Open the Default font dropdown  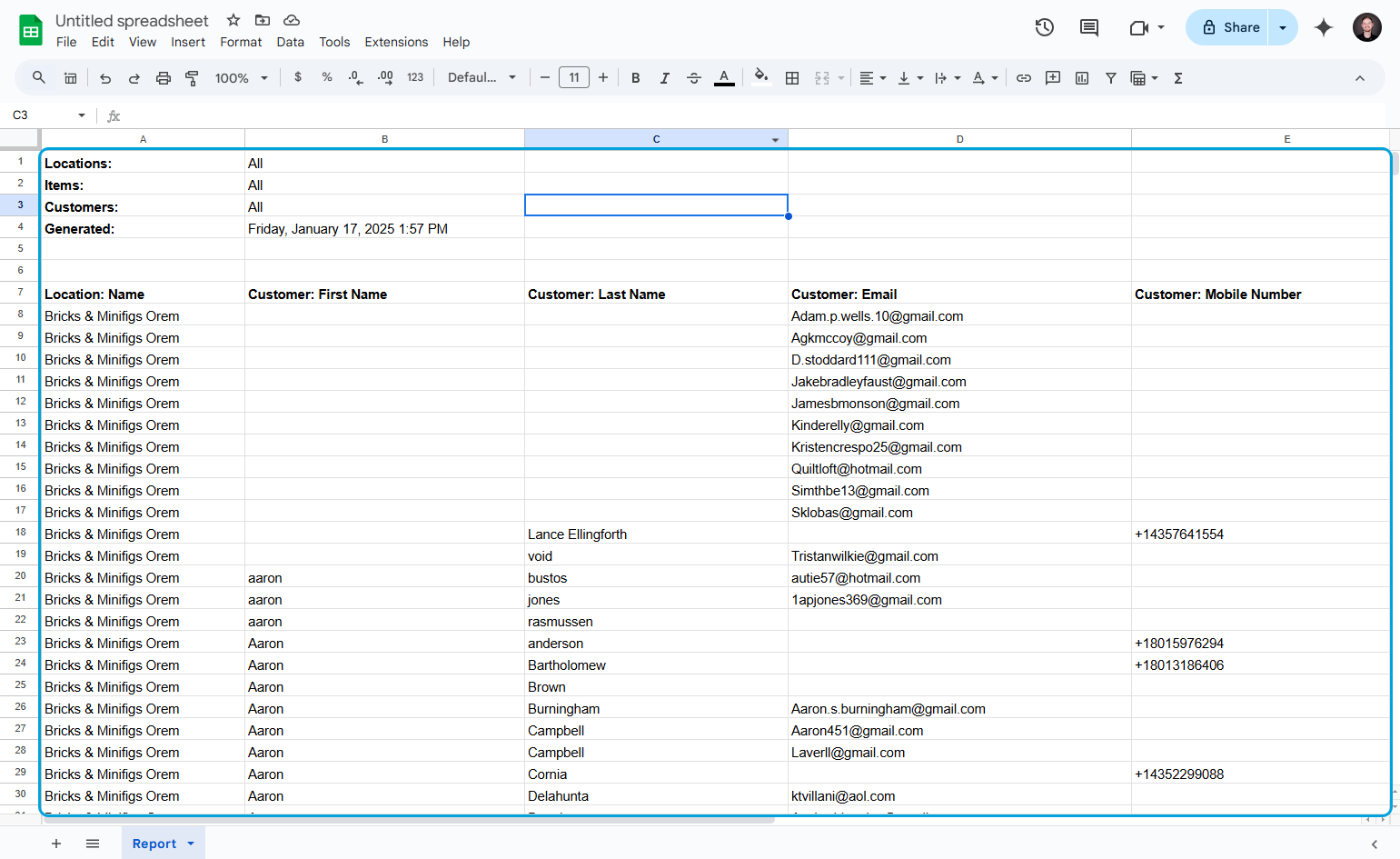point(482,78)
